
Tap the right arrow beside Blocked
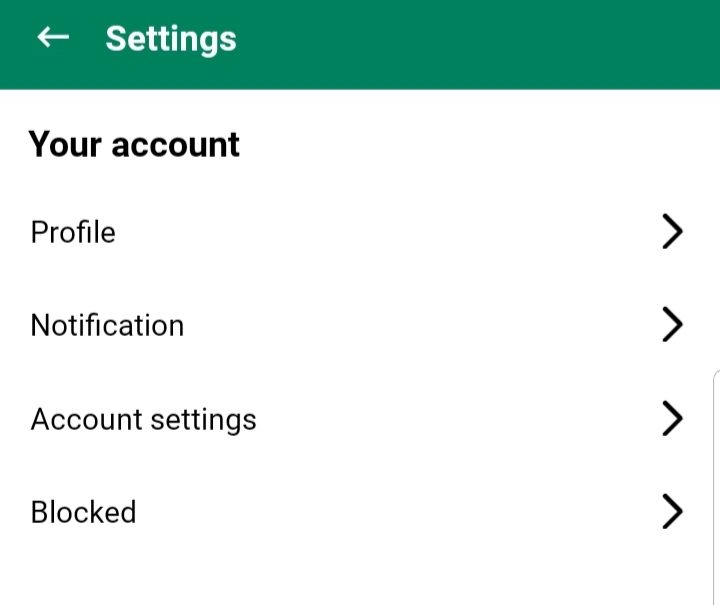[672, 512]
